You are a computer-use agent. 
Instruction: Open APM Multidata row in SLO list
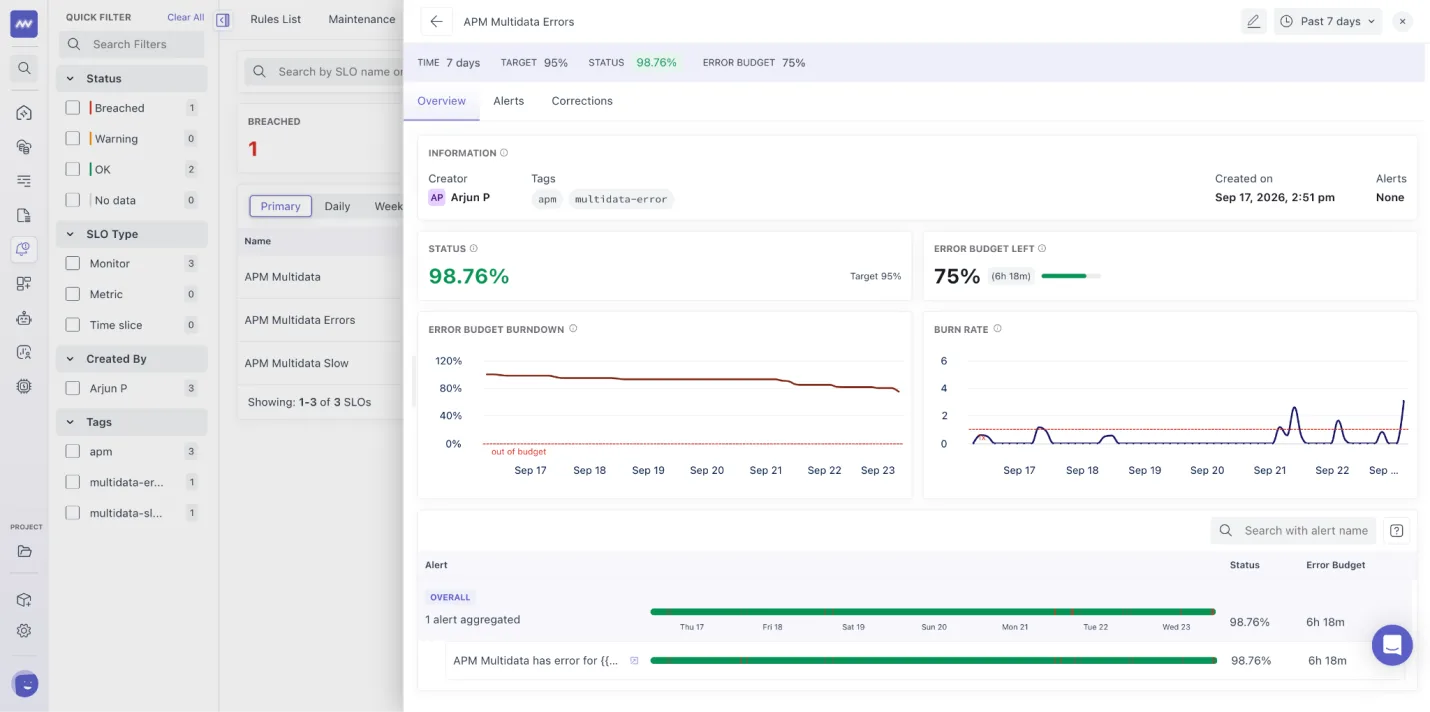click(320, 277)
